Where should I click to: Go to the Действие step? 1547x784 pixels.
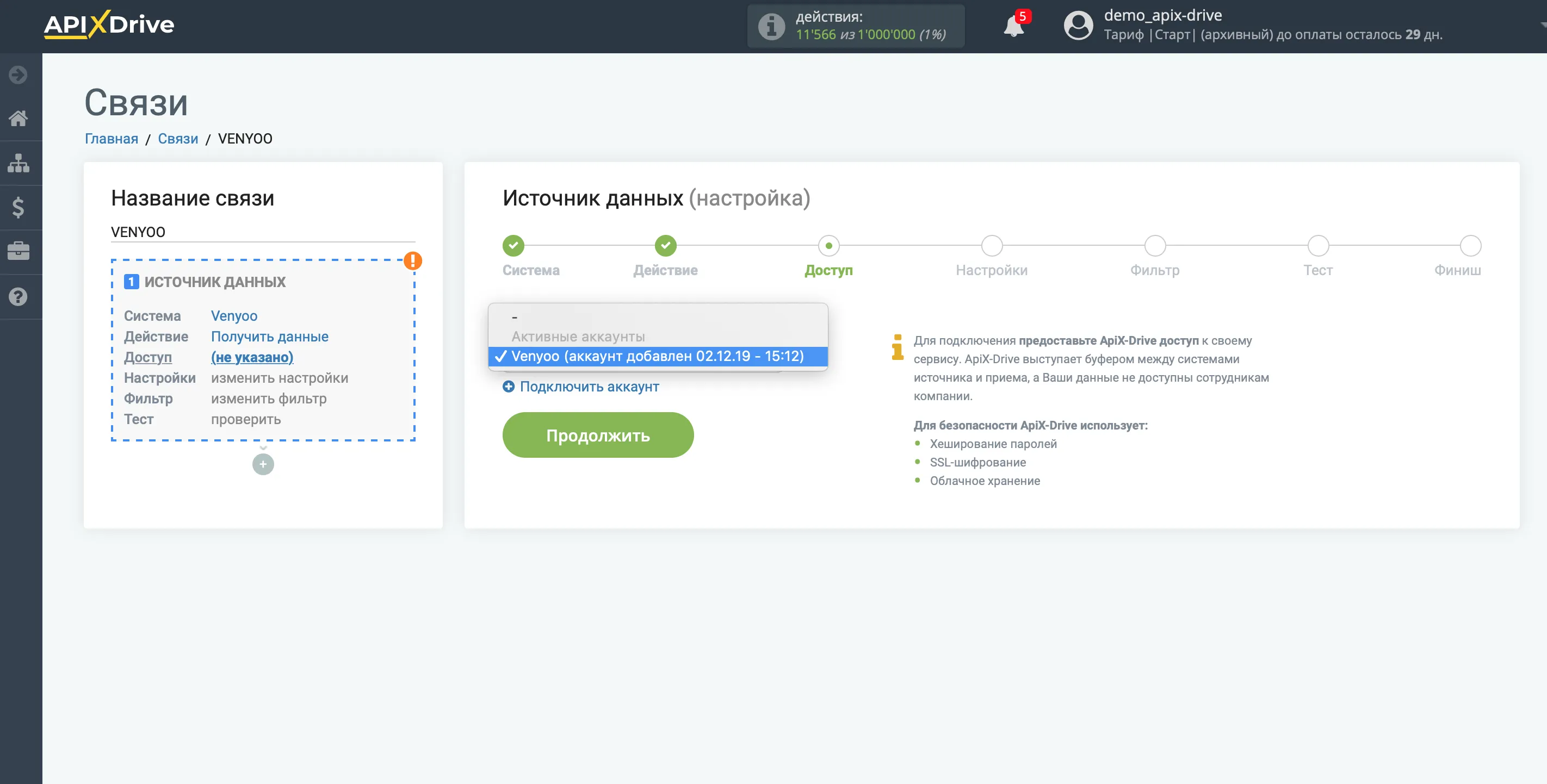pyautogui.click(x=665, y=245)
